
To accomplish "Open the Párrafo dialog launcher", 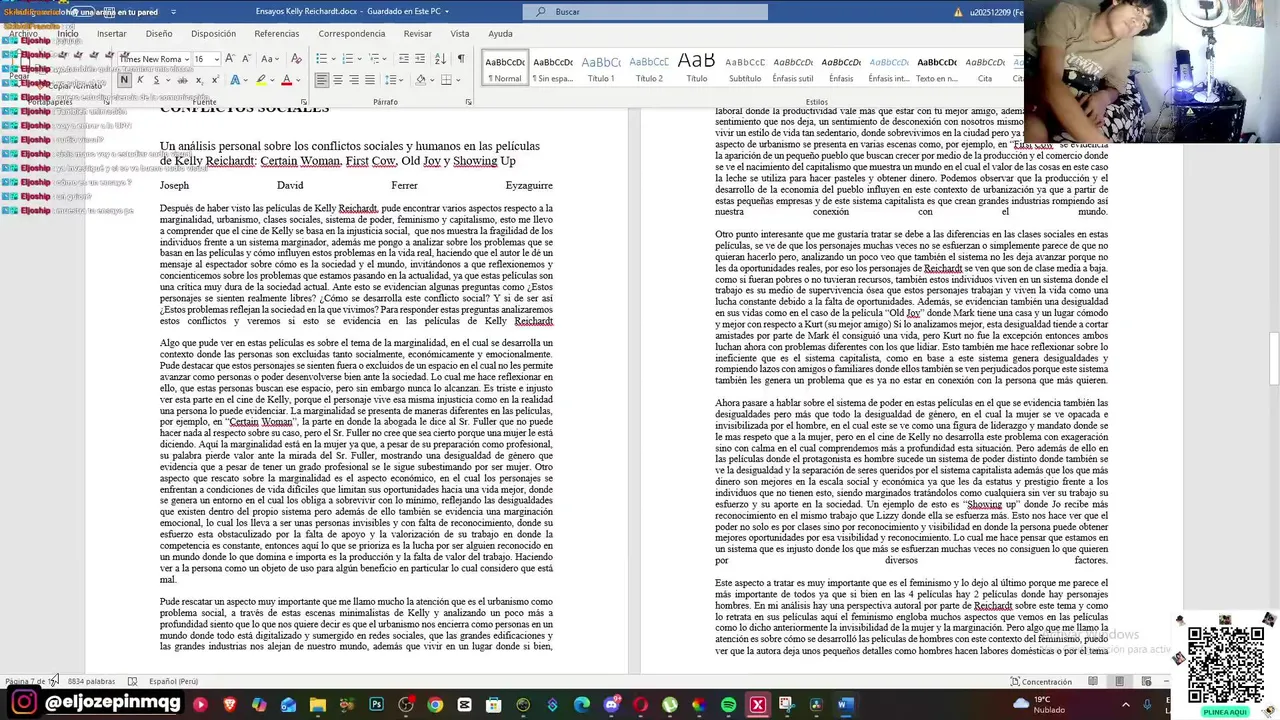I will tap(469, 102).
